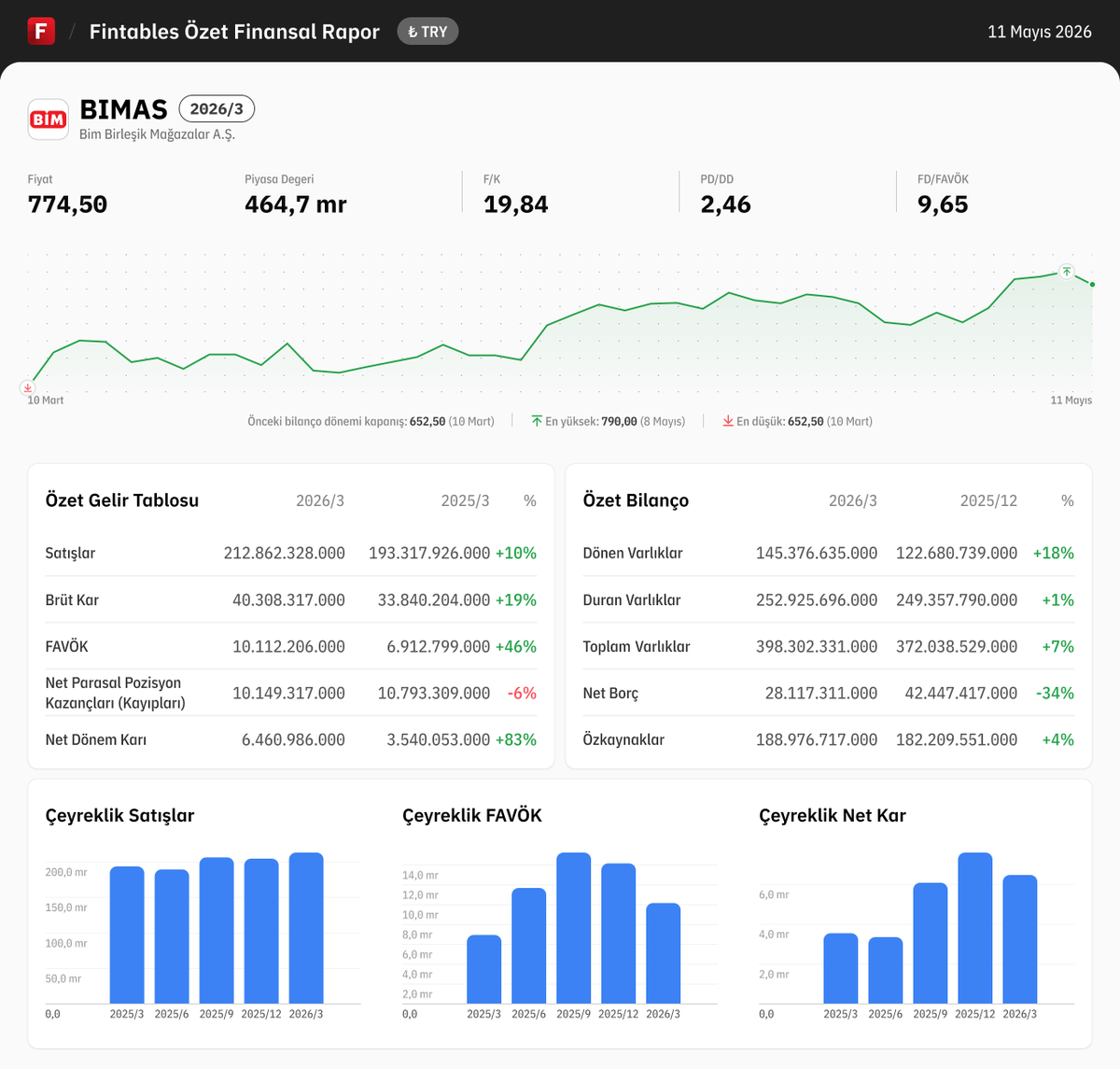Click the BIMAS ticker heading
The image size is (1120, 1069).
pyautogui.click(x=124, y=109)
